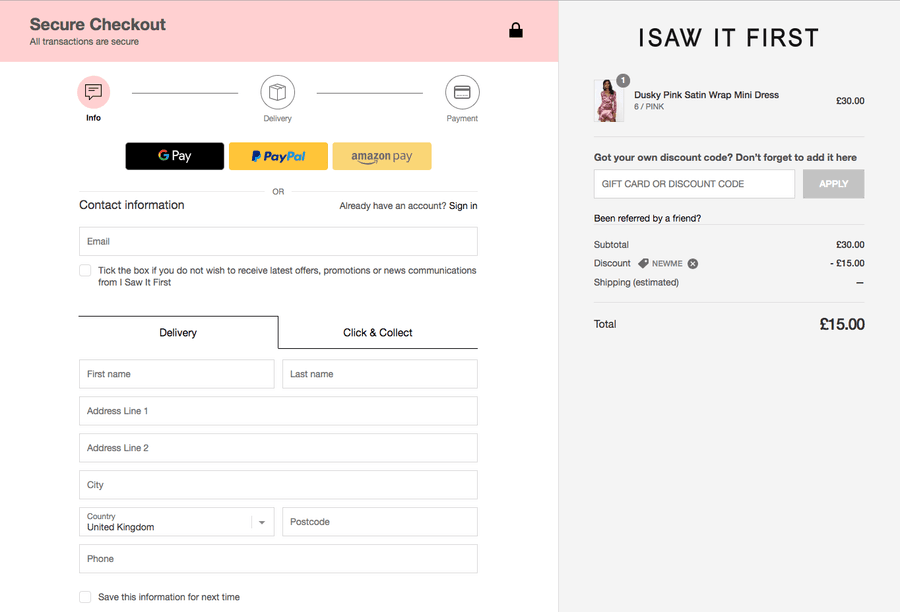Open the Country dropdown
Image resolution: width=900 pixels, height=612 pixels.
[260, 521]
